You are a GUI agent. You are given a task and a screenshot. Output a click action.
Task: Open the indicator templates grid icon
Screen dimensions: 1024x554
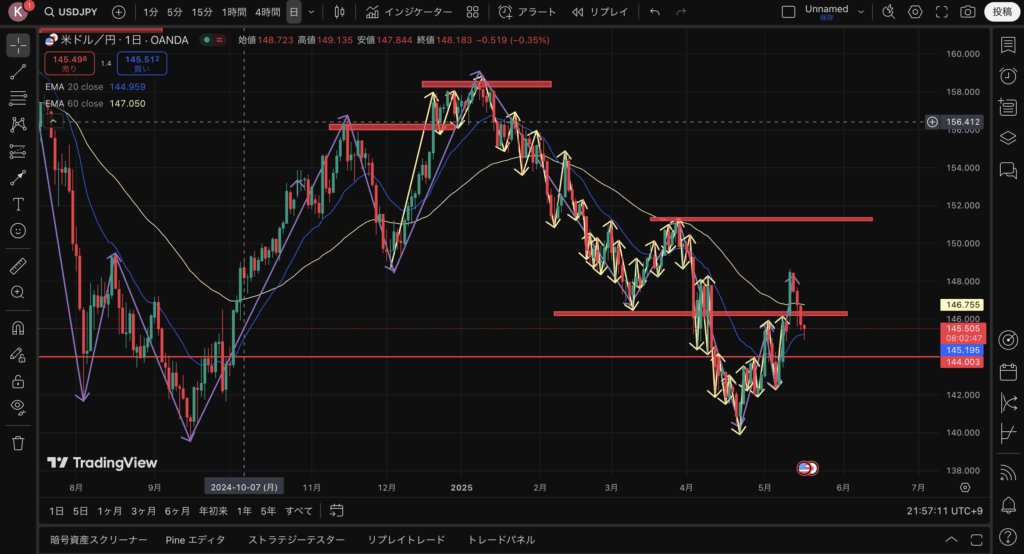pos(473,12)
